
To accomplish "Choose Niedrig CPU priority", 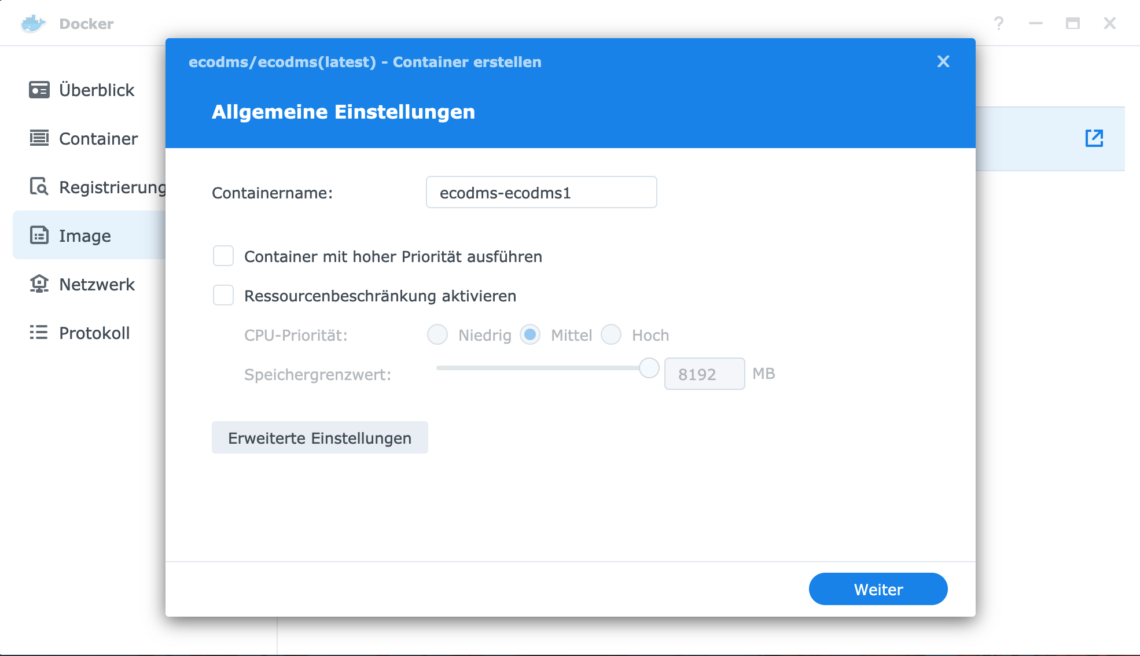I will [x=437, y=335].
